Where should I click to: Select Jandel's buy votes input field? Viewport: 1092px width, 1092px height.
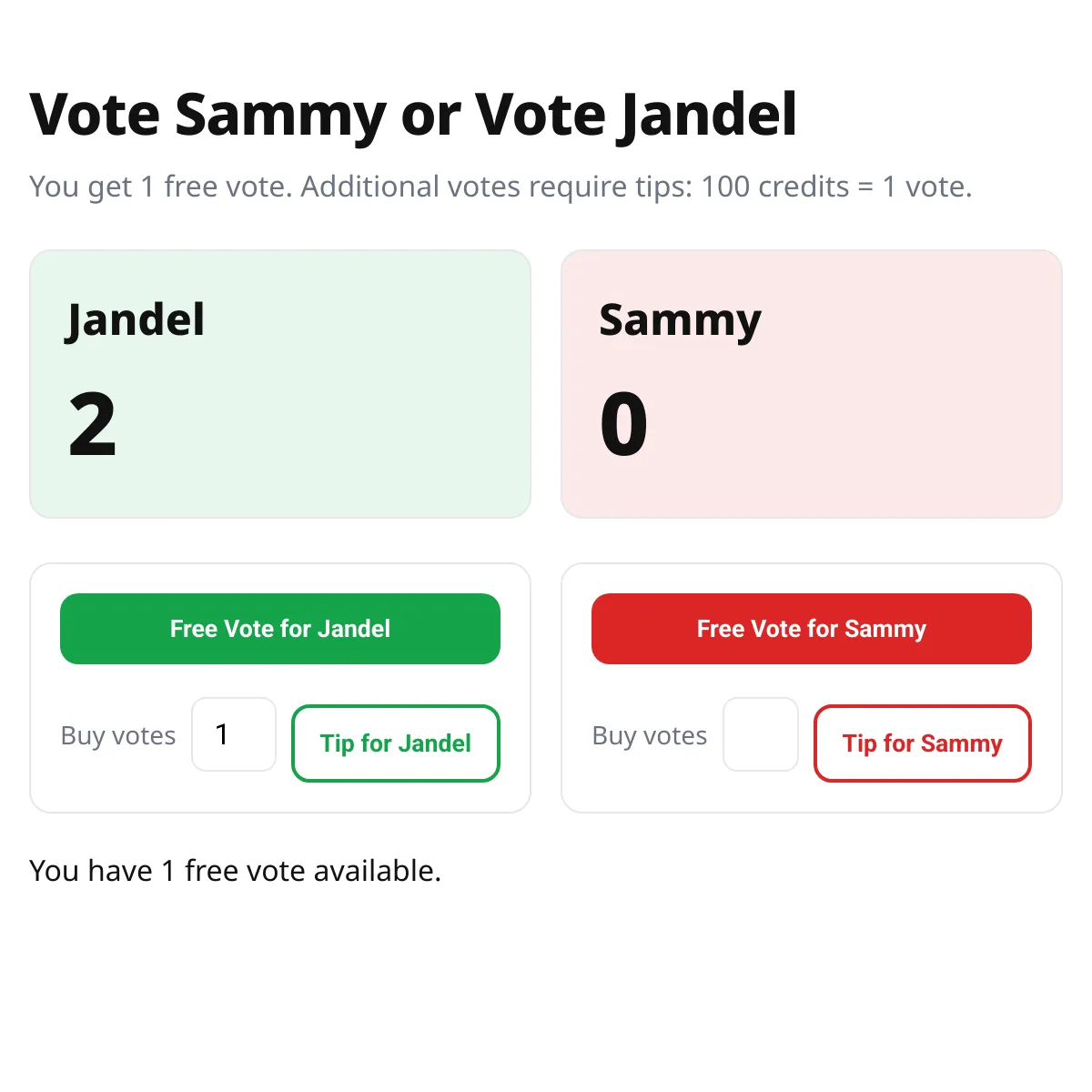(233, 734)
